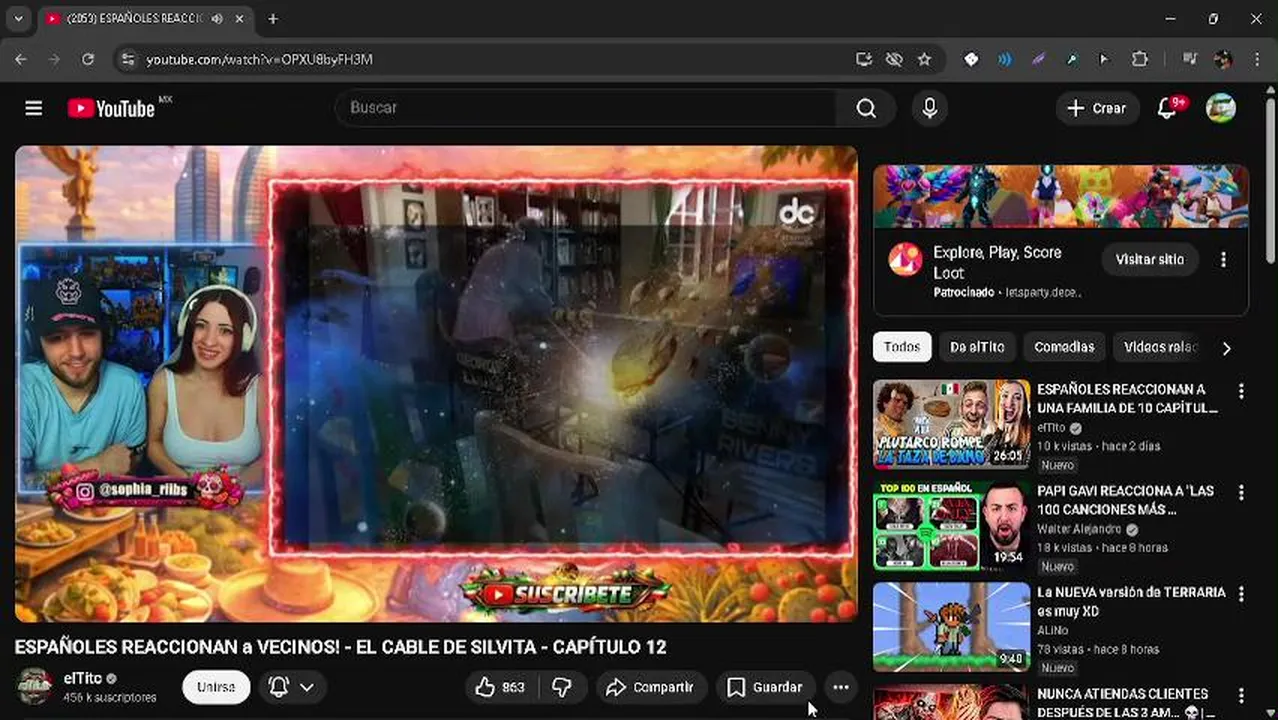Open the Explore, Play, Score Loot ad title
The height and width of the screenshot is (720, 1278).
998,262
